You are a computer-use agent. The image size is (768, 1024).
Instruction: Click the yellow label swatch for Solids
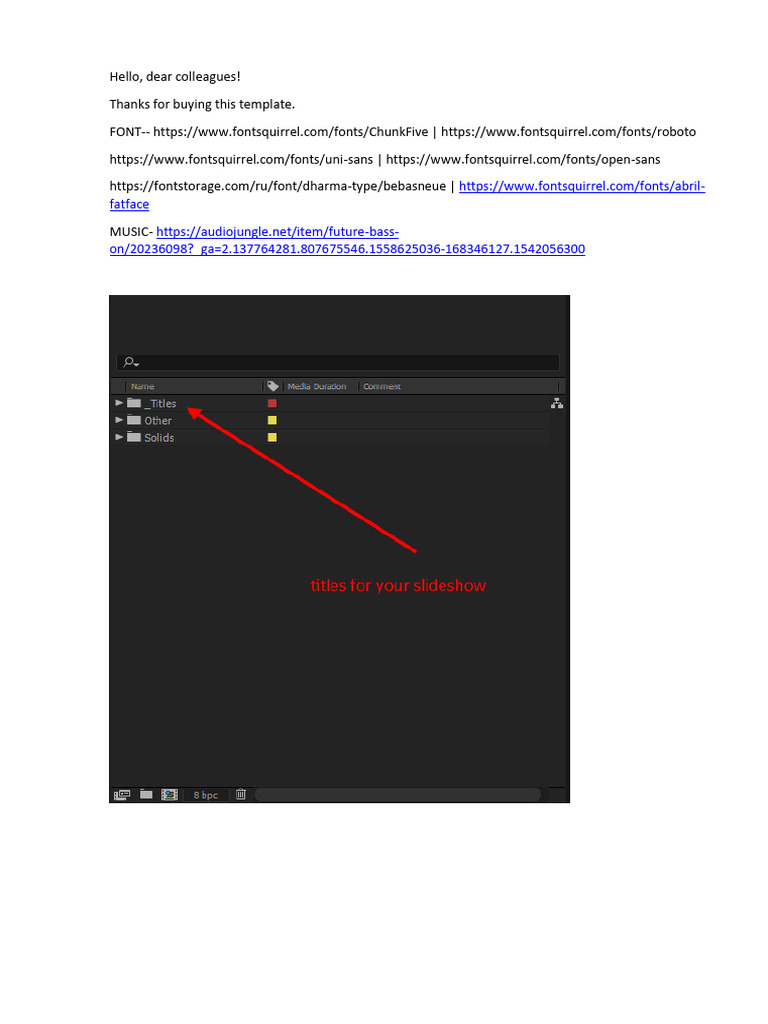click(x=272, y=438)
